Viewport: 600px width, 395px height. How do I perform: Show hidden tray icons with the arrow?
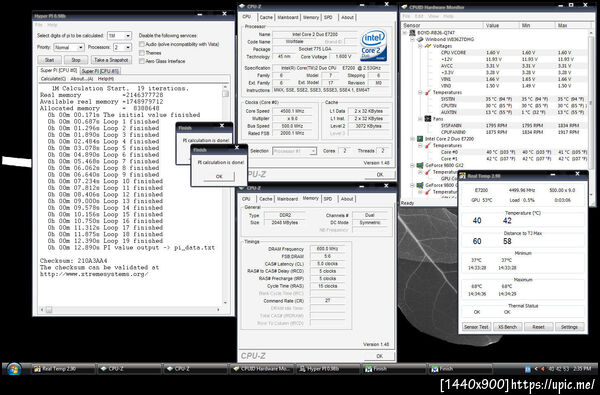536,369
